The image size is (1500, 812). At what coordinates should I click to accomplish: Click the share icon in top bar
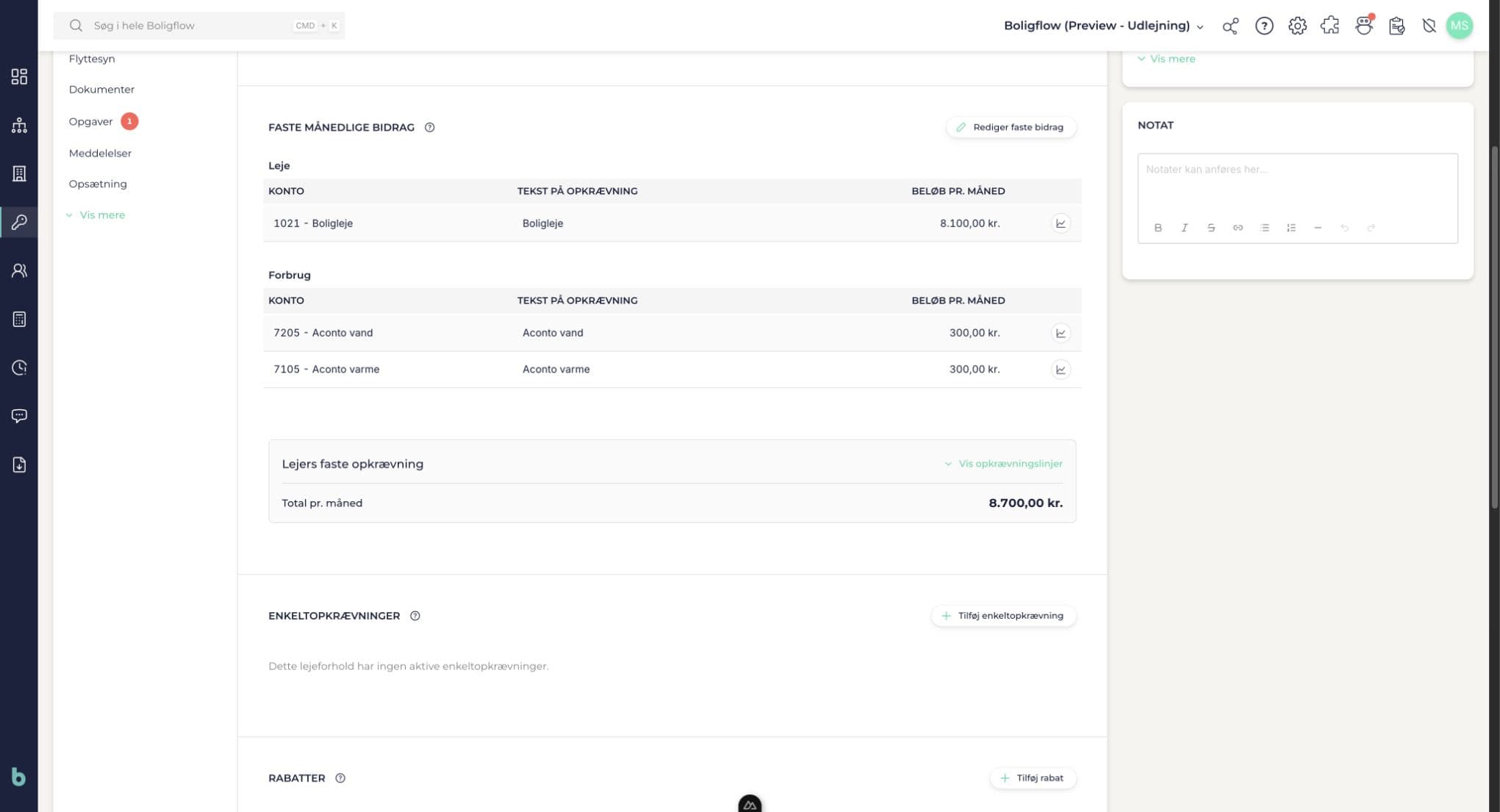[1230, 26]
